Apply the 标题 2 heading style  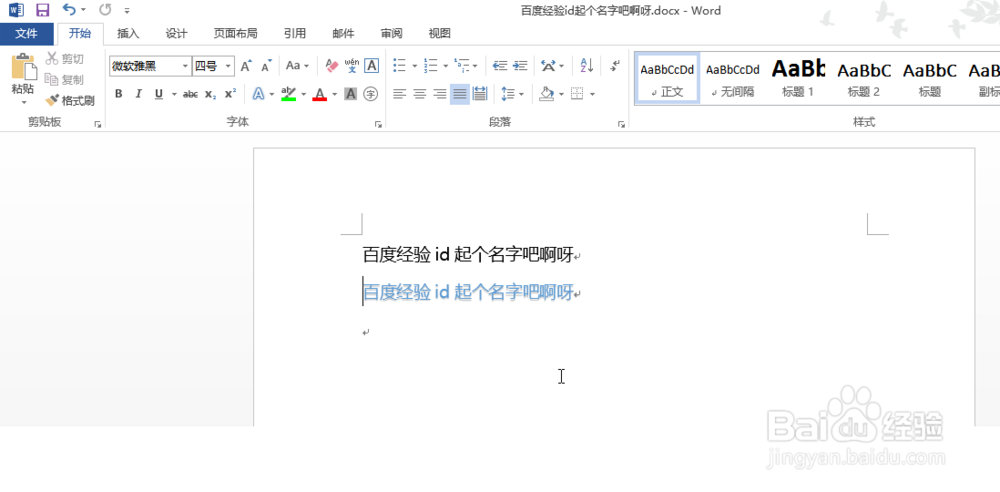(x=864, y=78)
